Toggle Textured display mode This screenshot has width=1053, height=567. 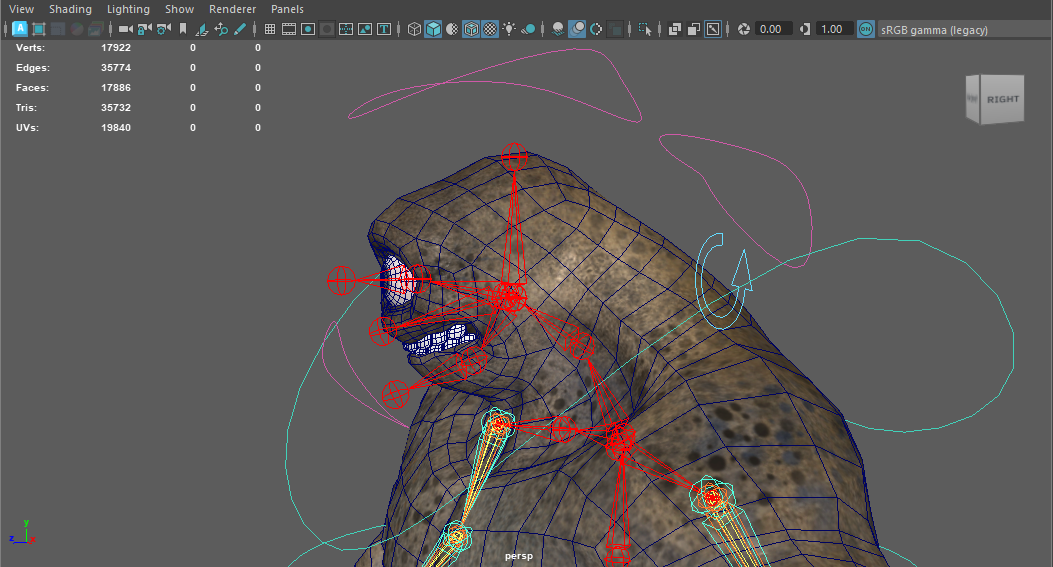point(490,29)
